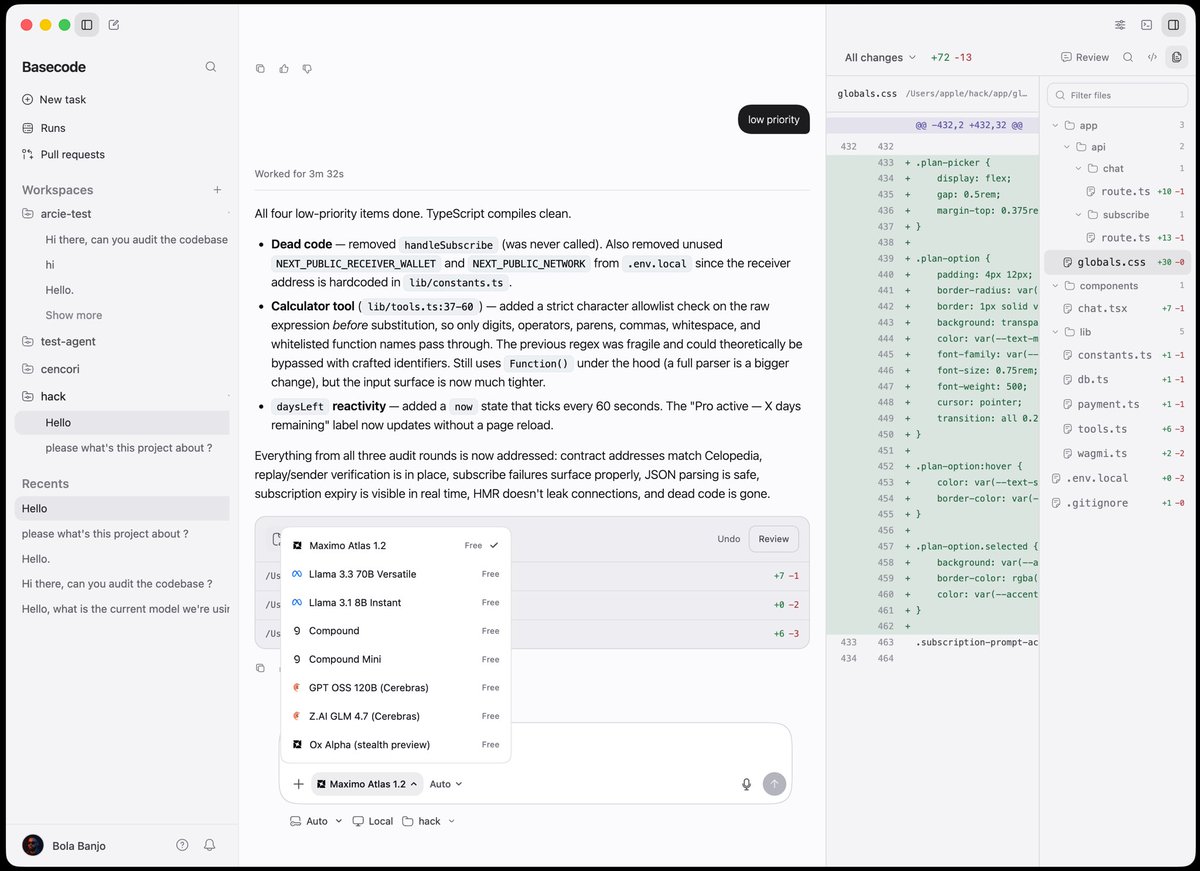The height and width of the screenshot is (871, 1200).
Task: Toggle the file tree icon in the changes header
Action: pos(1177,57)
